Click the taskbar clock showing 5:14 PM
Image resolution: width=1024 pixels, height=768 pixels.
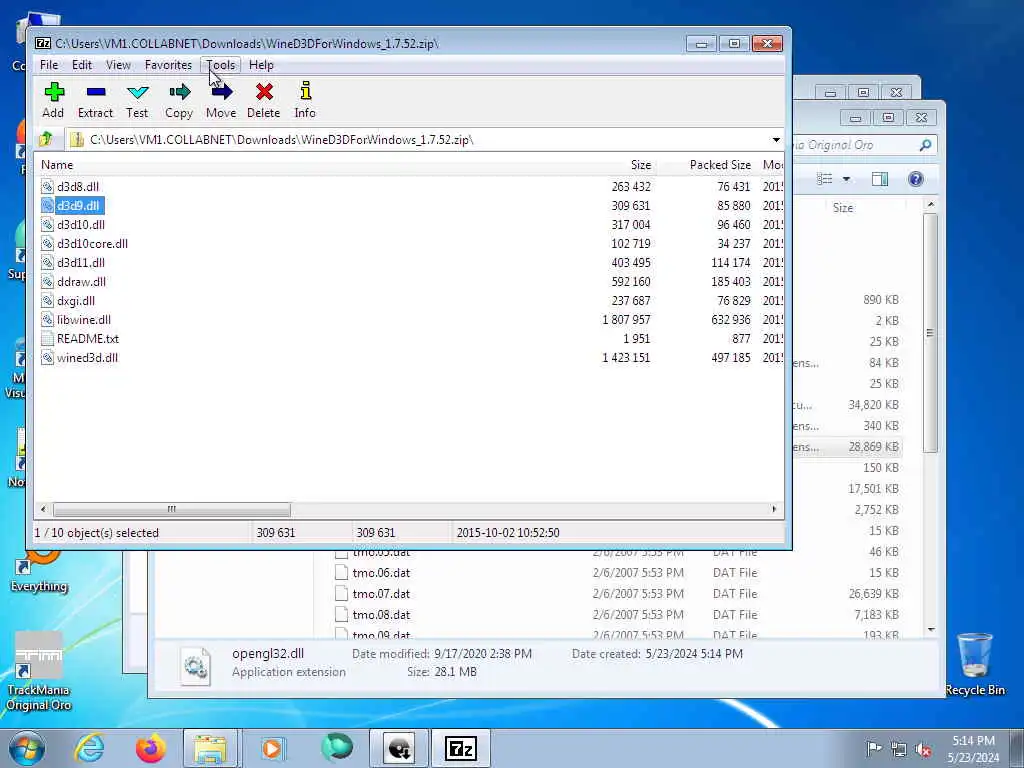974,749
